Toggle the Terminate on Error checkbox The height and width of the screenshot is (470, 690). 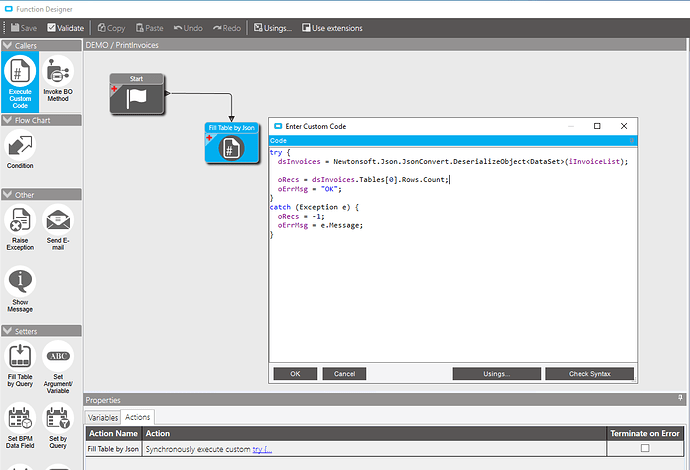644,449
